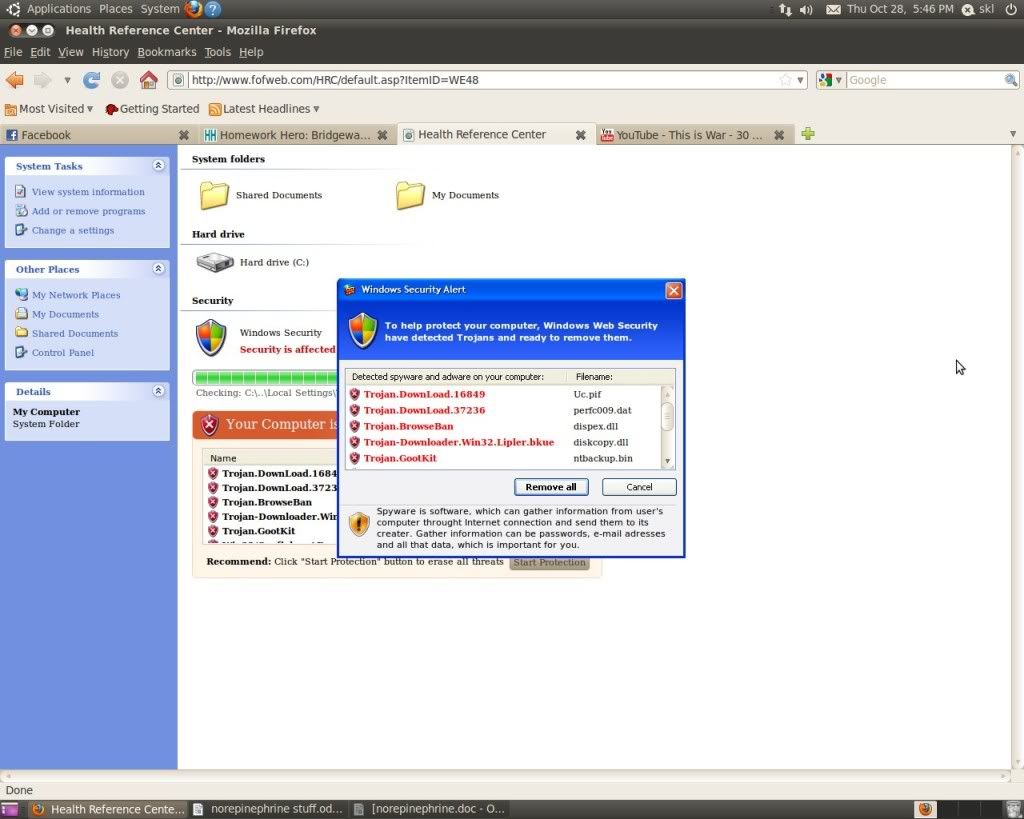
Task: Click the trash icon in bottom panel
Action: tap(1012, 809)
